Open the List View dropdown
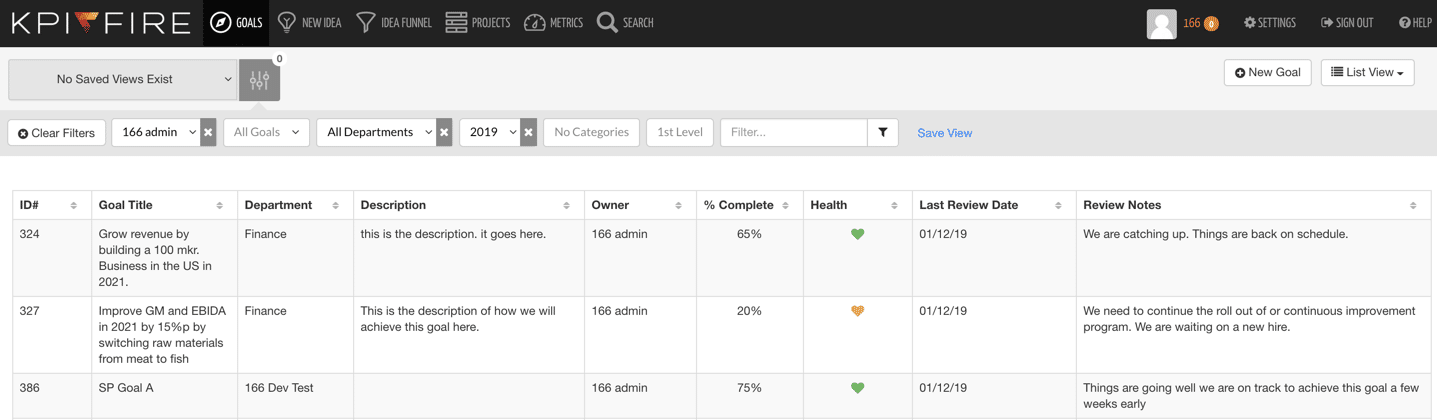 click(x=1367, y=72)
